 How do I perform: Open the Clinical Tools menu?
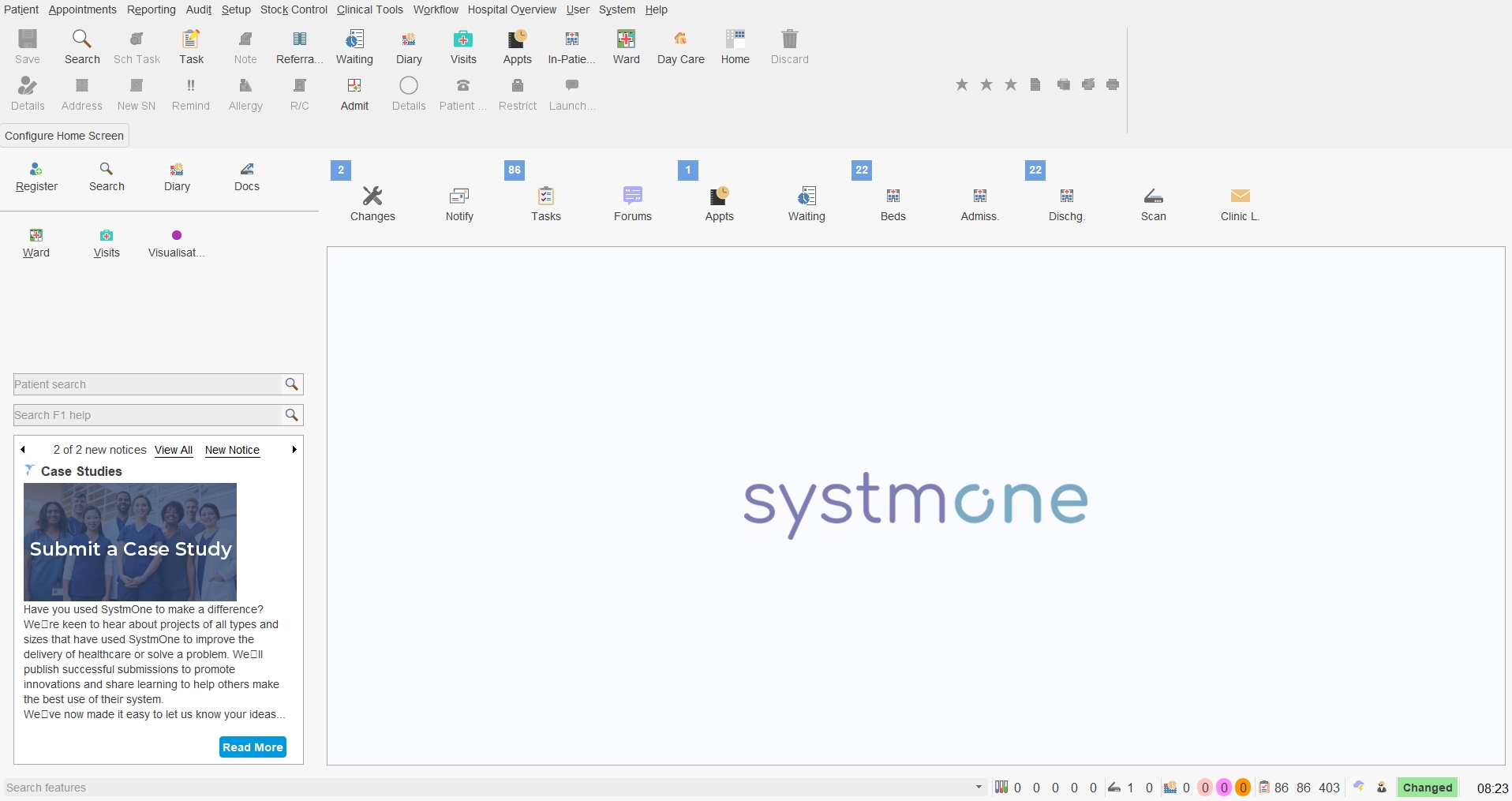[x=369, y=9]
